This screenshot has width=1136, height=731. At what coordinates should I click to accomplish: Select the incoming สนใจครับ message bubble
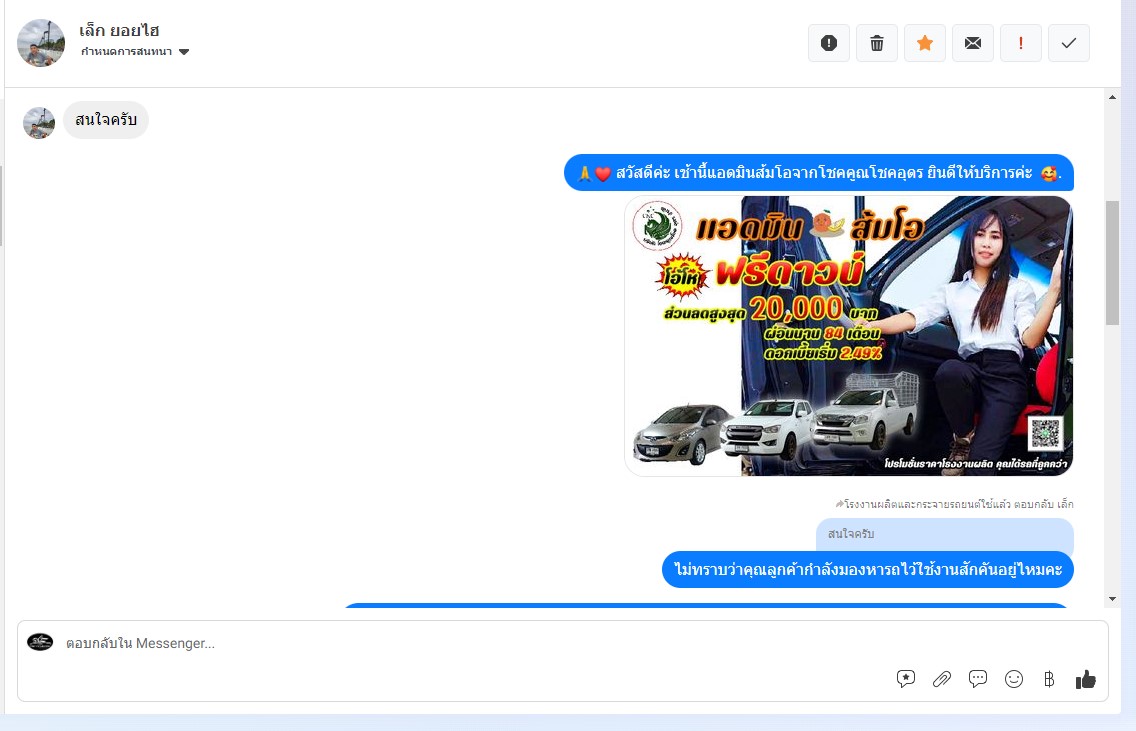click(x=106, y=120)
